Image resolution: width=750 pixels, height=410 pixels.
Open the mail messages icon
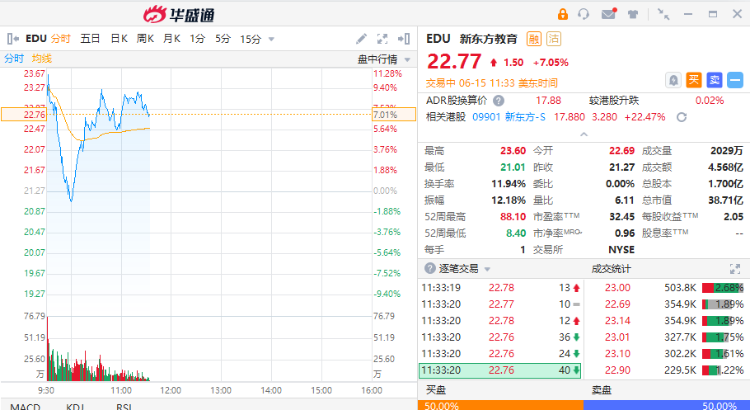608,14
